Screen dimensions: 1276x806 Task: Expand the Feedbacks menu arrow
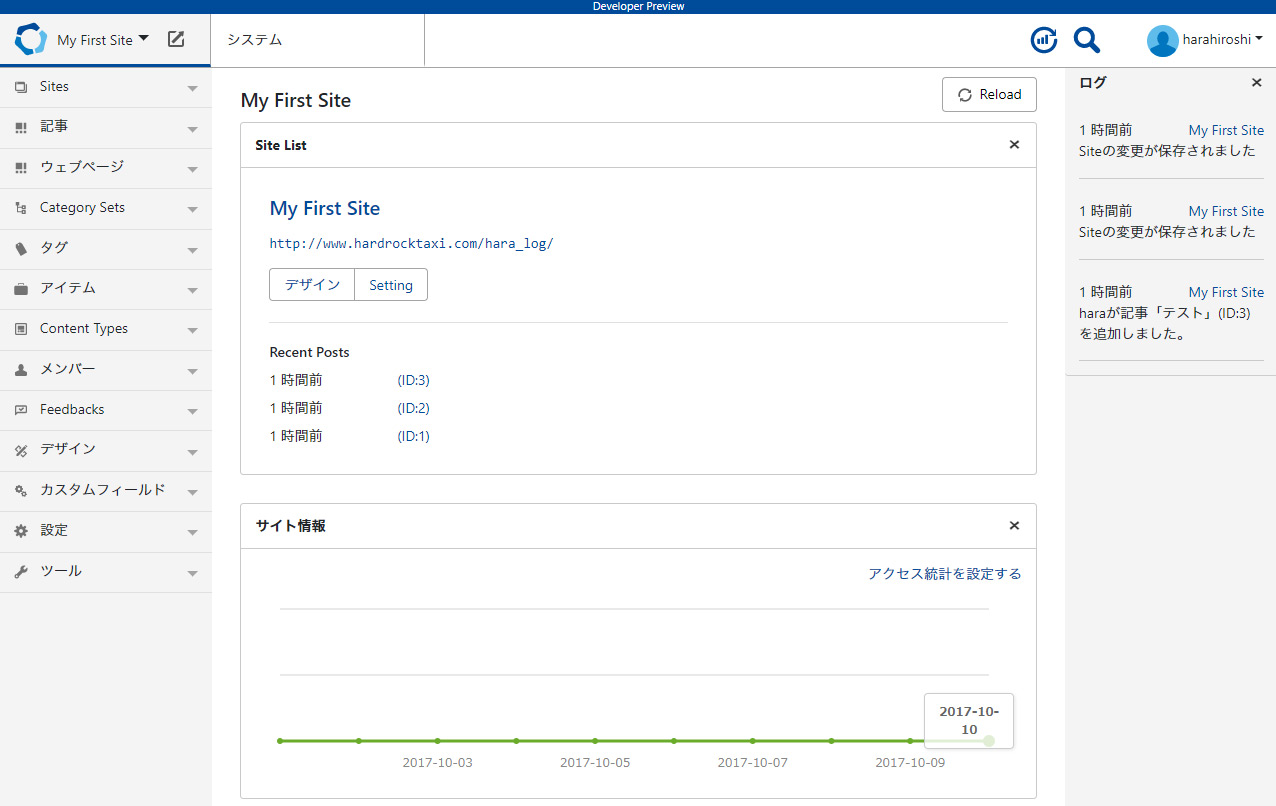tap(193, 412)
